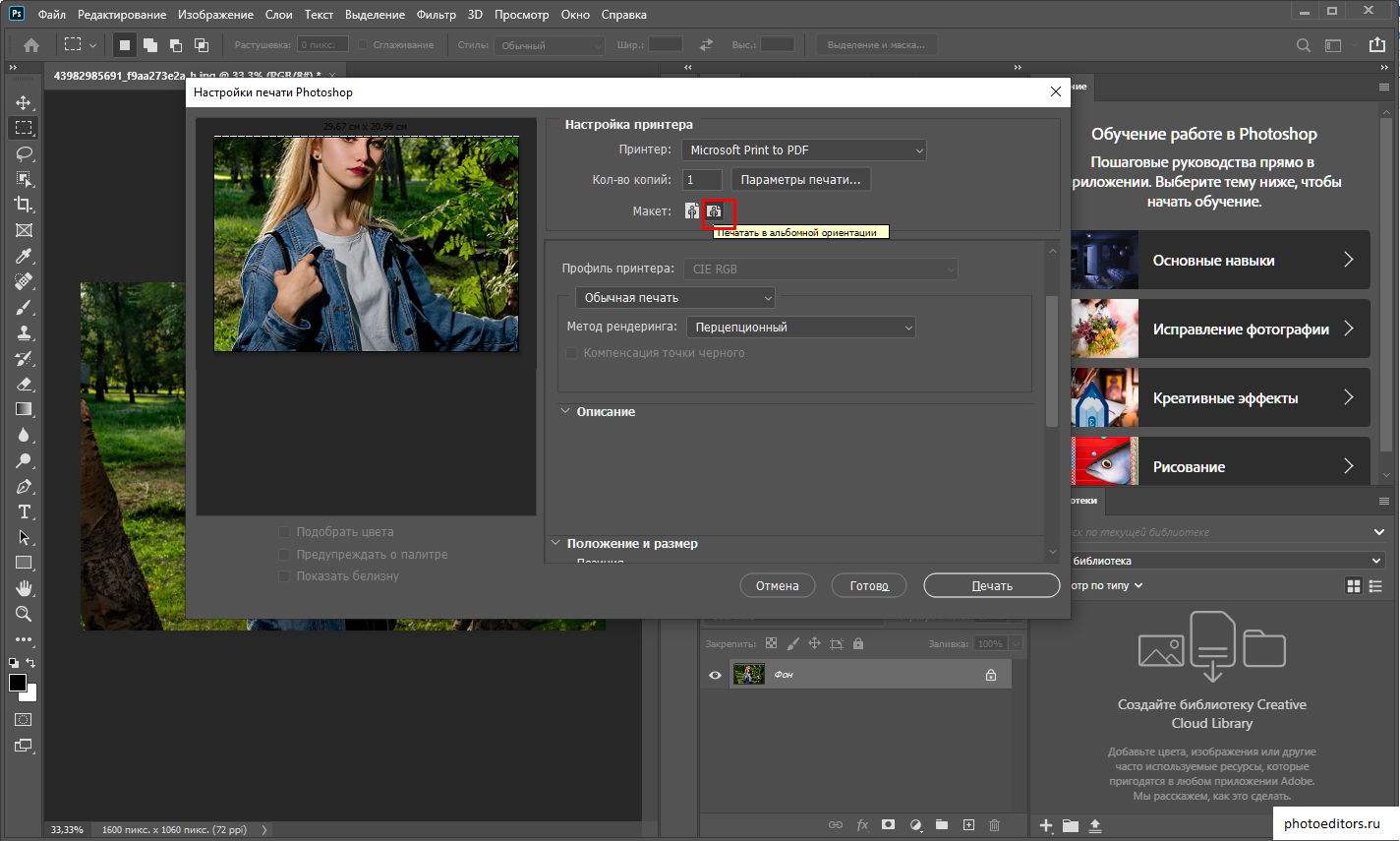
Task: Open the Редактирование menu
Action: (122, 15)
